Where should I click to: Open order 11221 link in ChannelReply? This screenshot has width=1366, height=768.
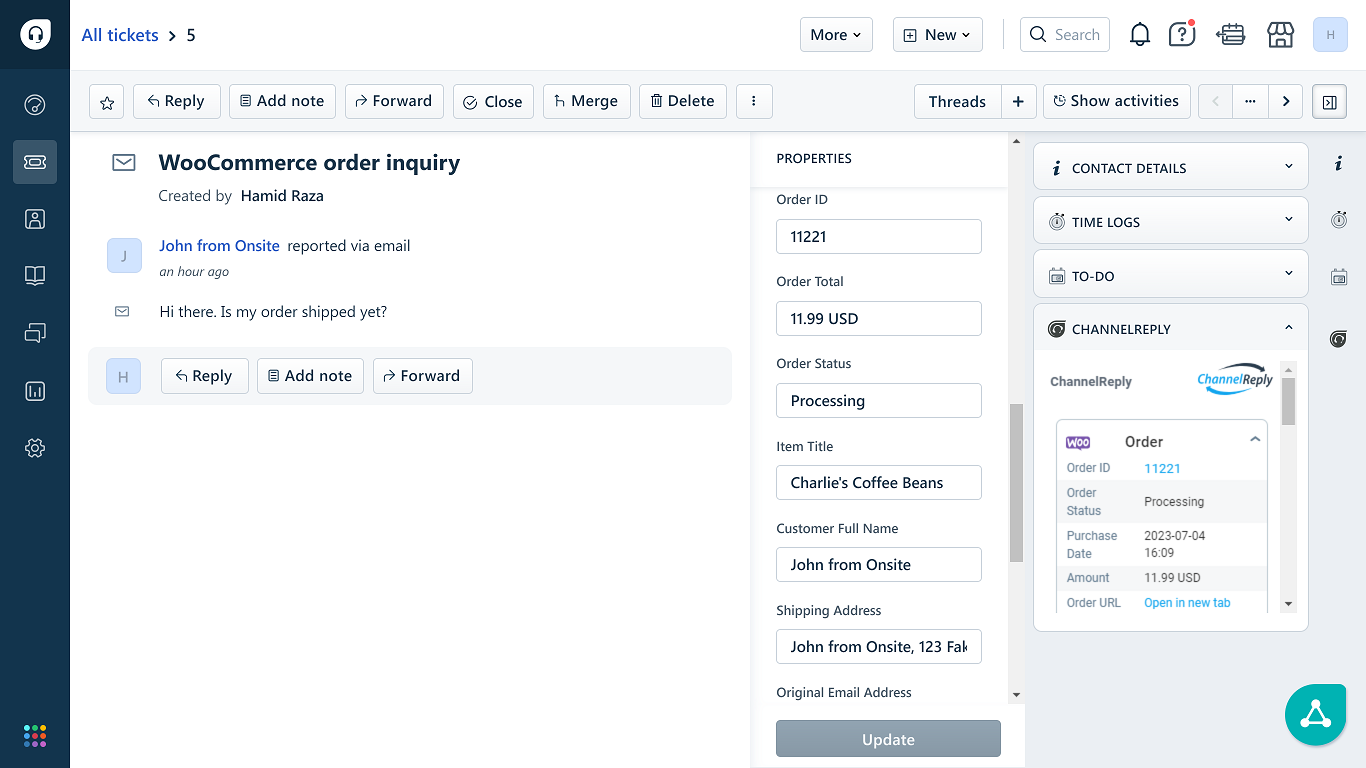pos(1162,468)
